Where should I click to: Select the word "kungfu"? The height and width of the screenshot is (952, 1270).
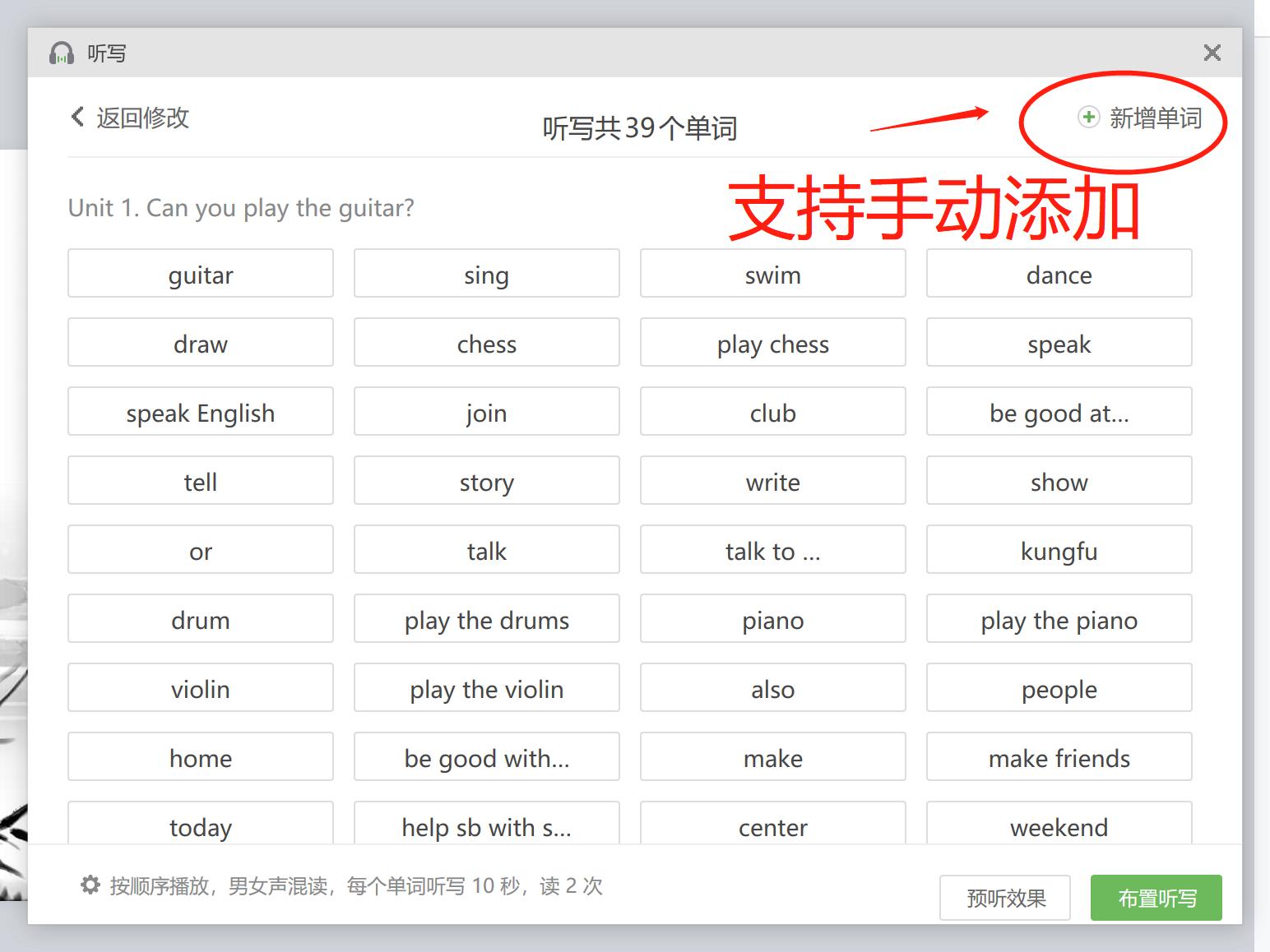point(1059,549)
